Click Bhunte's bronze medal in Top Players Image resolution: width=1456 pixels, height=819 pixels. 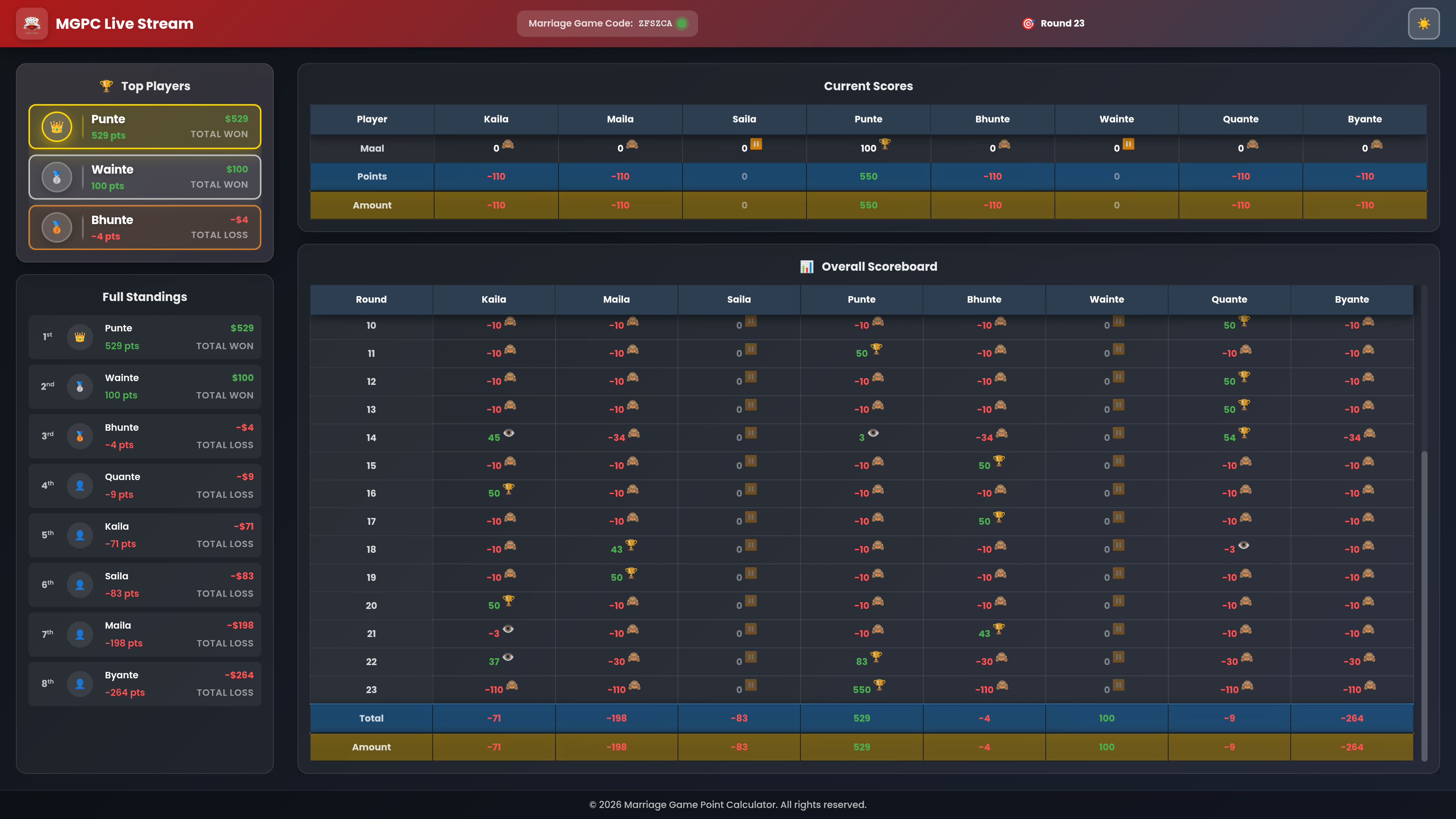[56, 227]
